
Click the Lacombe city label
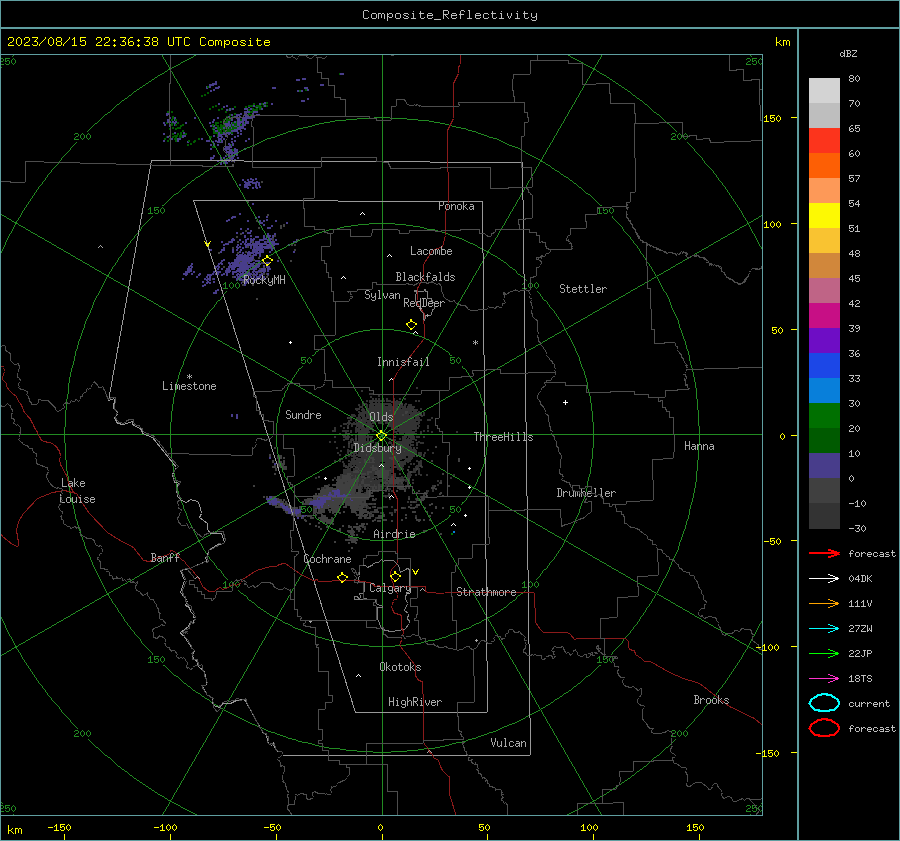point(431,251)
